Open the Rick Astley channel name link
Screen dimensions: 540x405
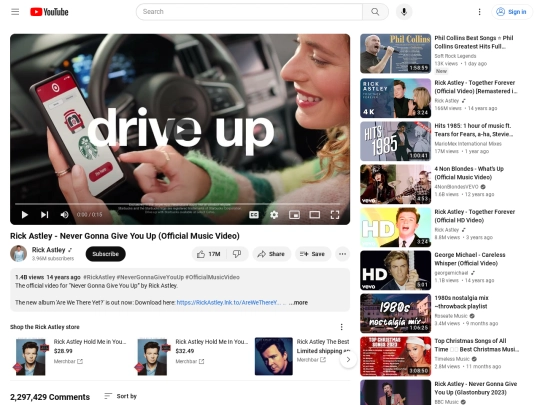(49, 250)
